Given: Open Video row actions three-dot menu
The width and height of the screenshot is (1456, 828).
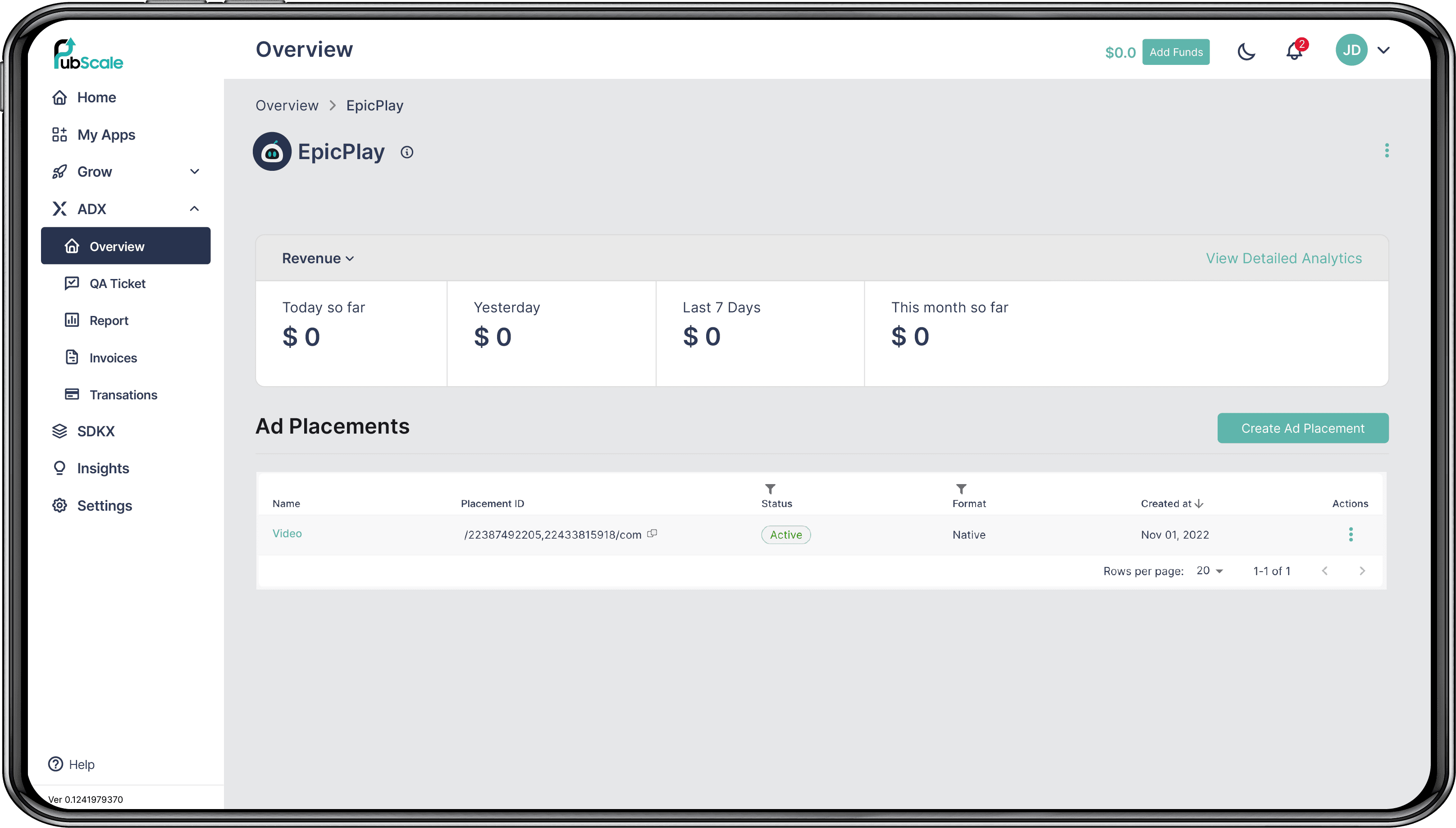Looking at the screenshot, I should point(1351,535).
